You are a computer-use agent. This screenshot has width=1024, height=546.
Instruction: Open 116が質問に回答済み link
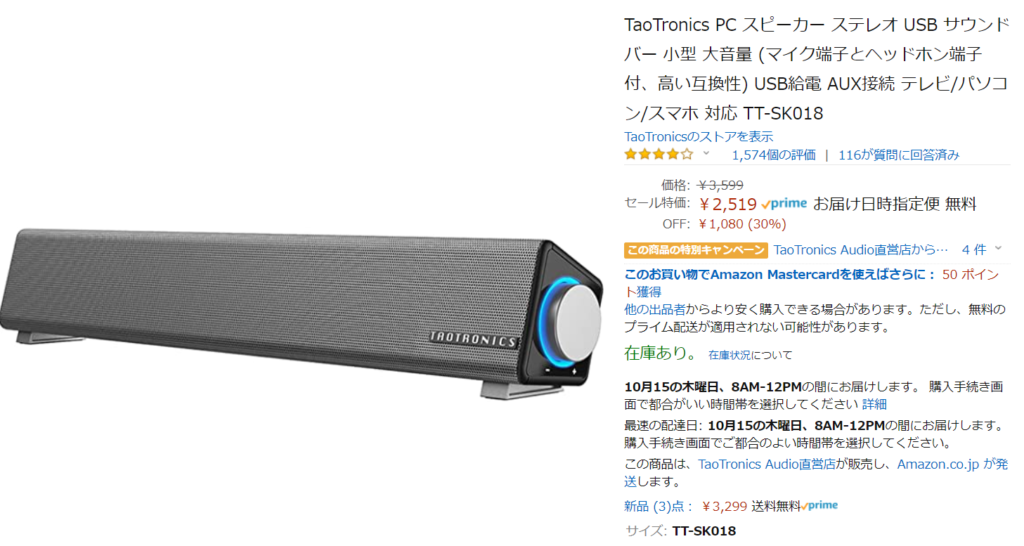(x=899, y=155)
